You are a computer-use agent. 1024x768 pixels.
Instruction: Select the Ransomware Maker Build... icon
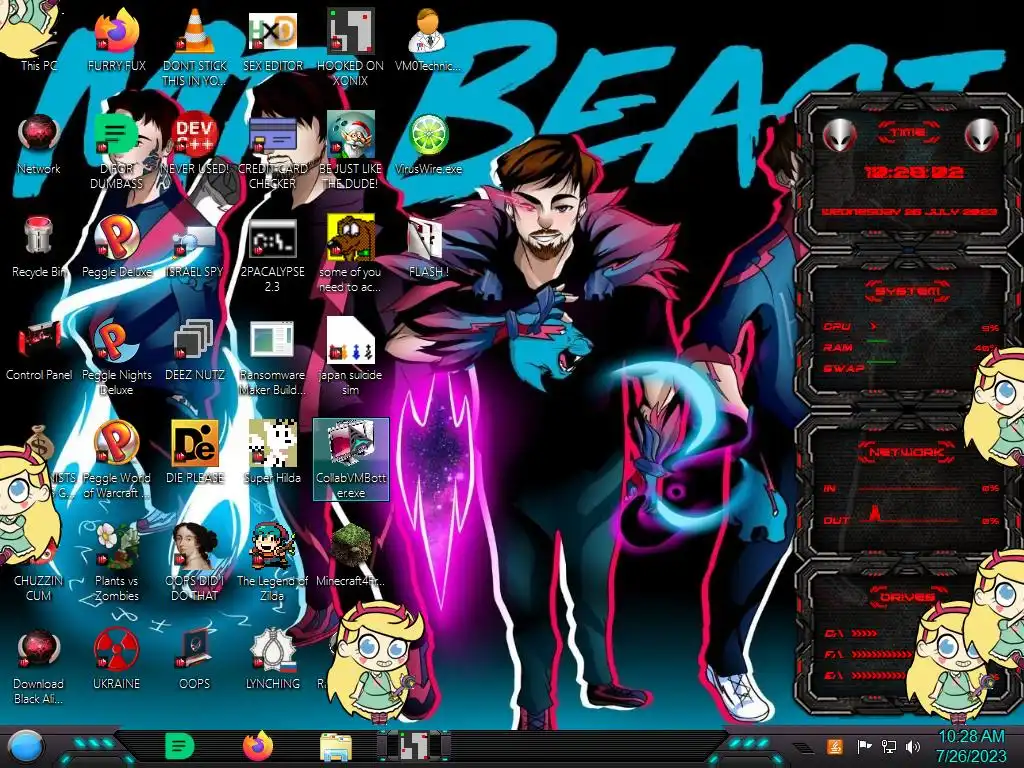coord(272,358)
